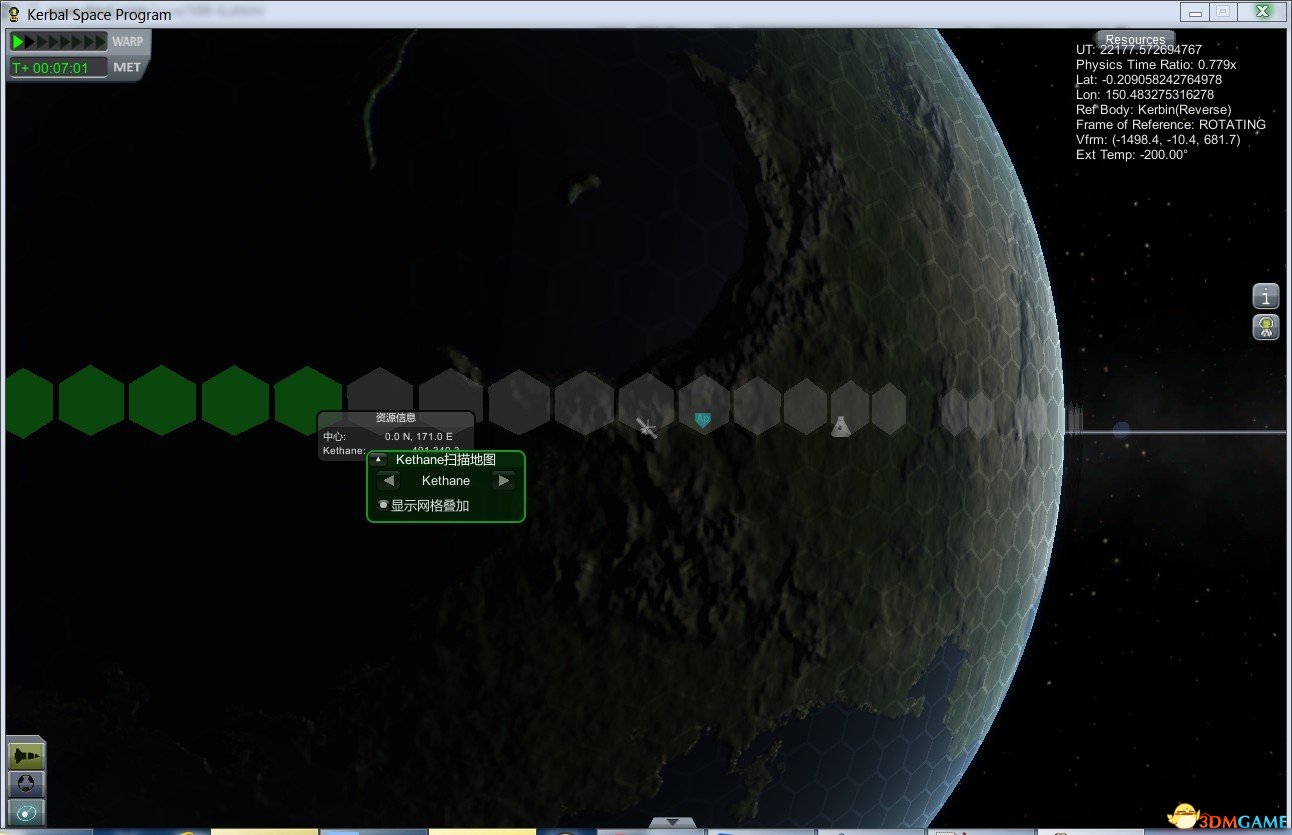Expand the bottom navball pull-up tab
The width and height of the screenshot is (1292, 835).
pyautogui.click(x=673, y=823)
